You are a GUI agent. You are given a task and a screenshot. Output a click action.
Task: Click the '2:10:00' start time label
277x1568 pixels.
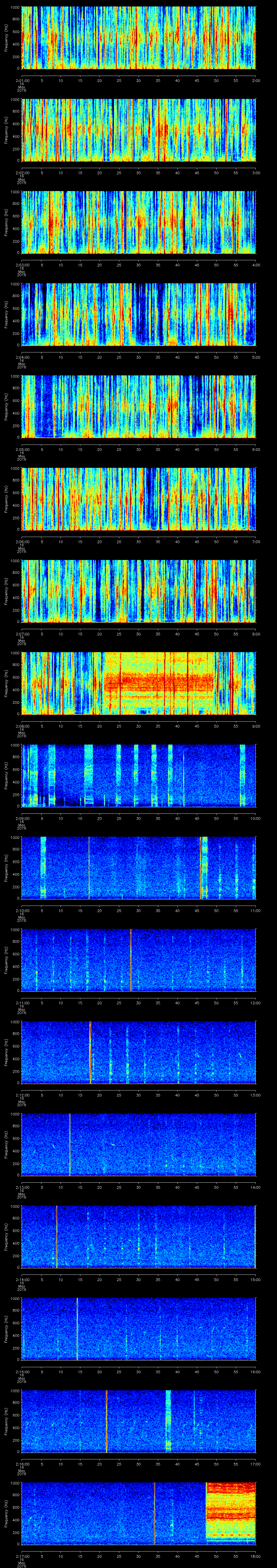click(22, 910)
